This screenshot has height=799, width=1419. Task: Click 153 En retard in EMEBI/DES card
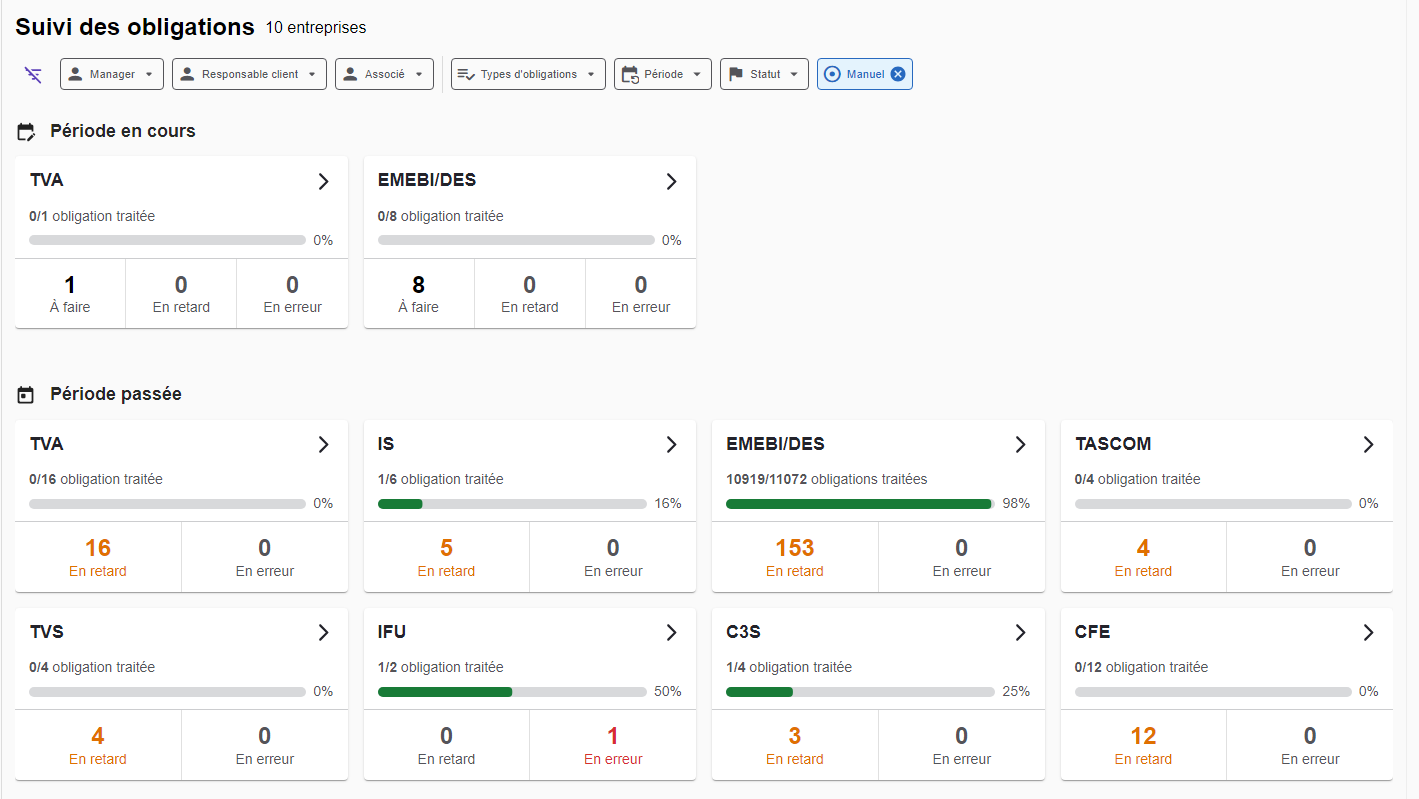(795, 557)
